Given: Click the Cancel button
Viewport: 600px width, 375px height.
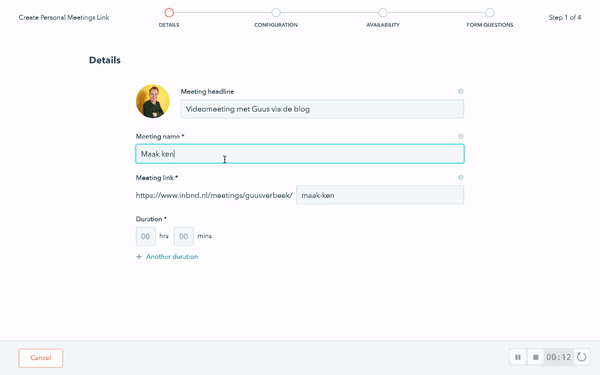Looking at the screenshot, I should tap(41, 358).
